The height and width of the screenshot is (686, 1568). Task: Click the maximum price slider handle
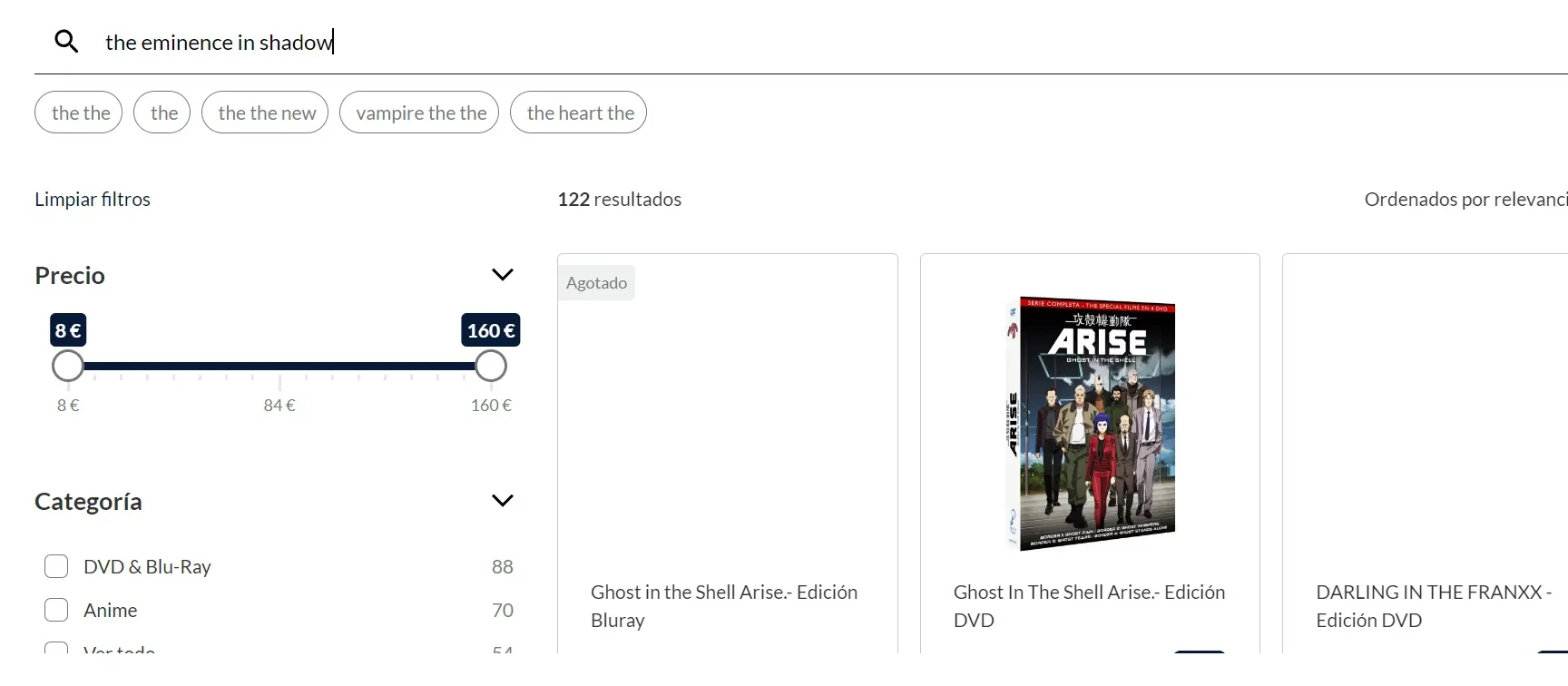tap(491, 366)
